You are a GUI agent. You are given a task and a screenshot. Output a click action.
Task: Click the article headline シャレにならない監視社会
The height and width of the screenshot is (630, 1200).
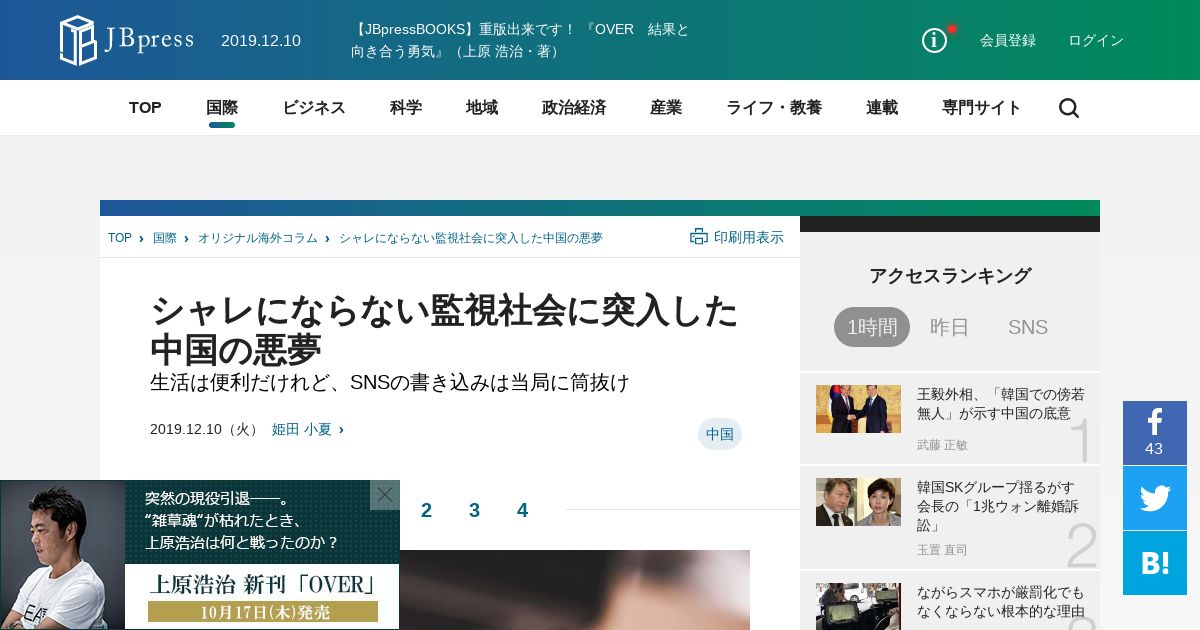tap(444, 331)
